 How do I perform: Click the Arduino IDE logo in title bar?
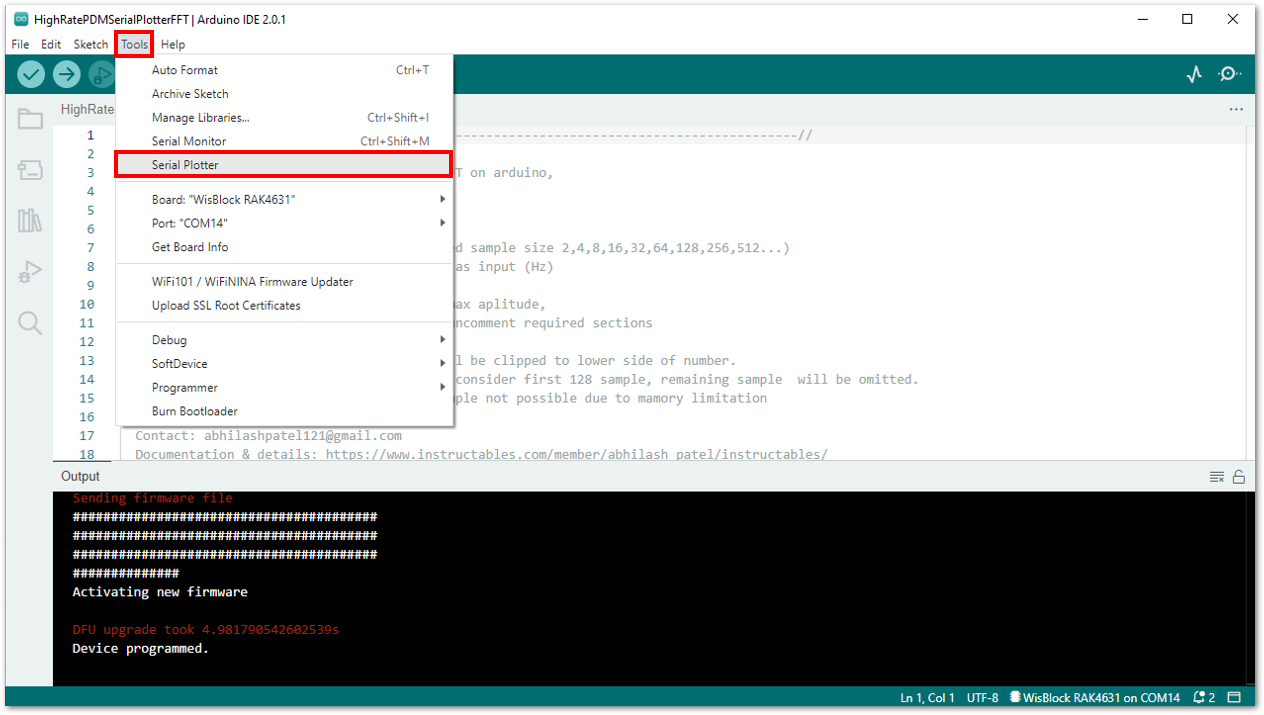point(21,19)
